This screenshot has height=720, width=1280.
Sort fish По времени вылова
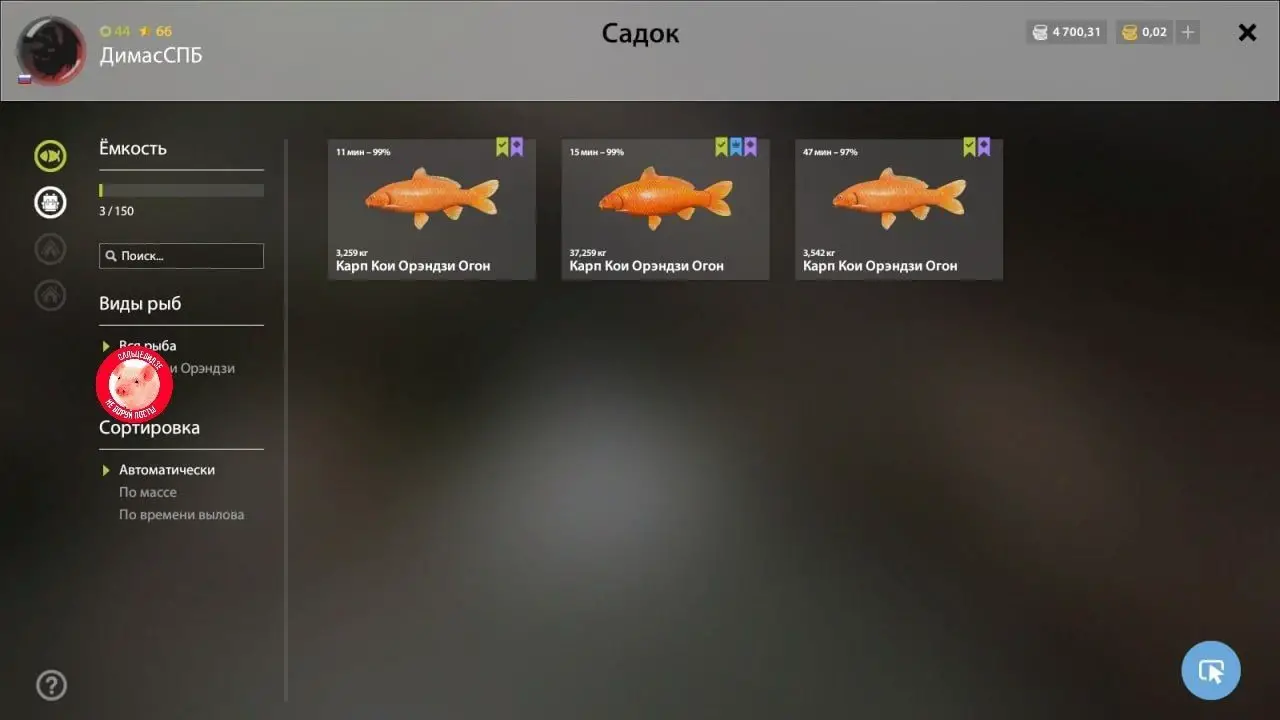(182, 515)
